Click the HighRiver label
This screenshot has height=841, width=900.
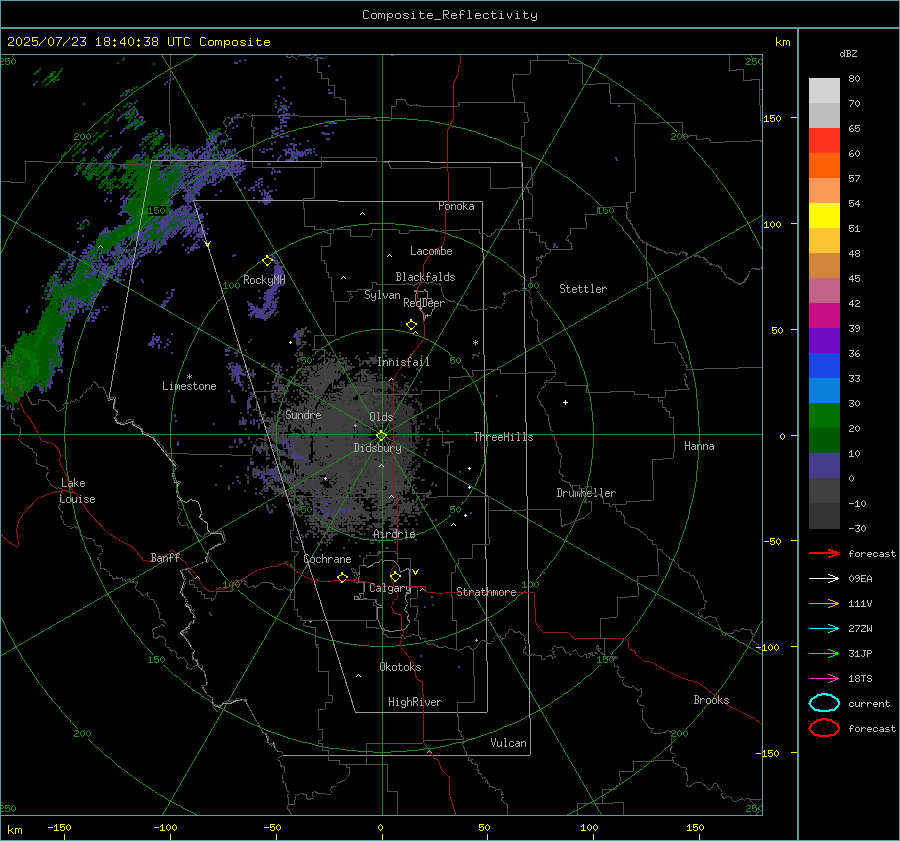(415, 702)
